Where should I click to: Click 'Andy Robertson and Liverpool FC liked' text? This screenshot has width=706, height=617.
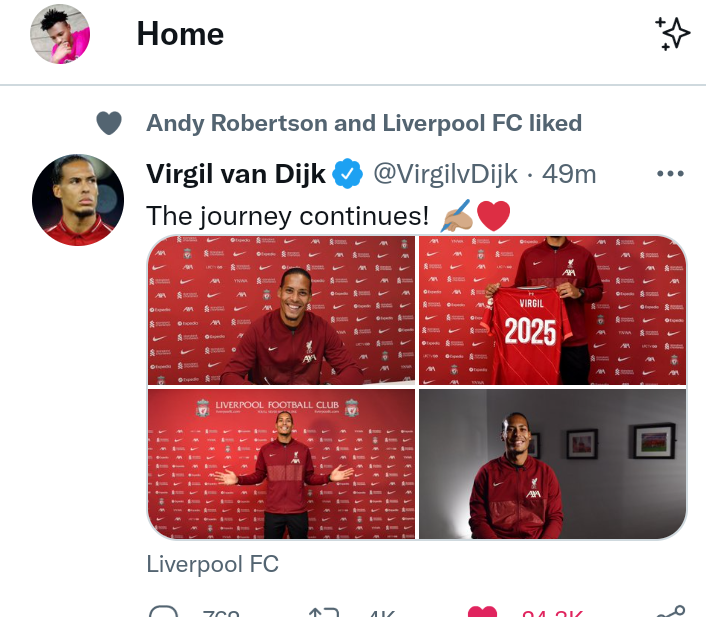[x=364, y=123]
